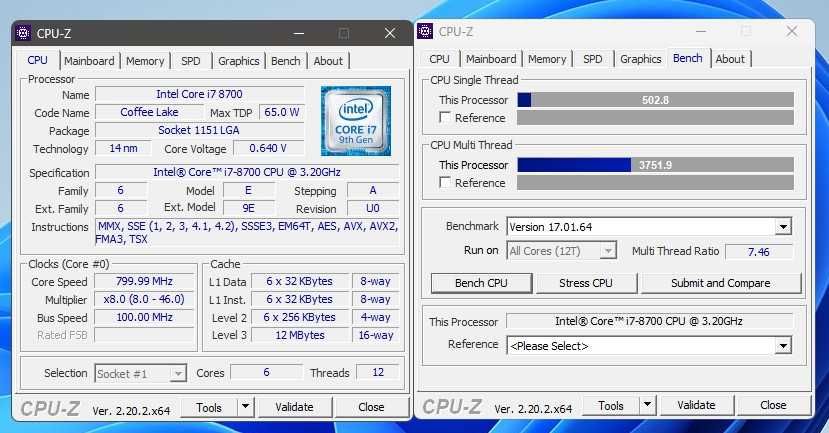Click the Core Voltage value 0.640 V
The width and height of the screenshot is (829, 433).
click(x=269, y=148)
